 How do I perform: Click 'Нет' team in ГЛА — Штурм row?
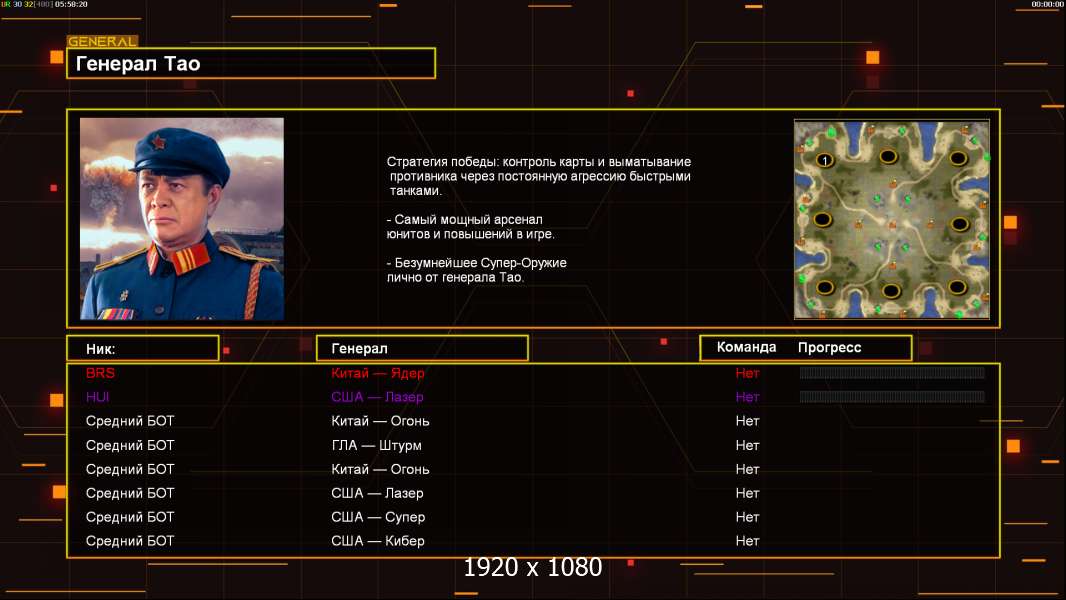coord(747,445)
